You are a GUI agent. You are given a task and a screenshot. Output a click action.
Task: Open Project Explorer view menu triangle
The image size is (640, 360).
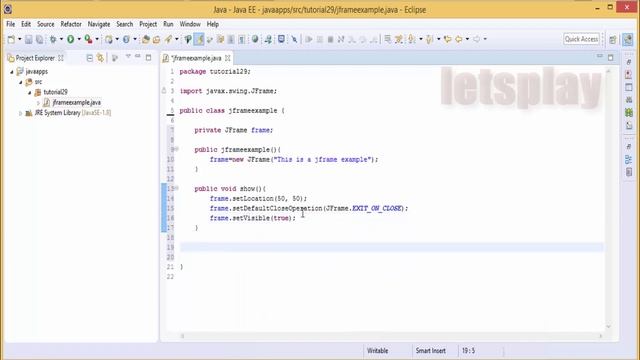point(128,56)
